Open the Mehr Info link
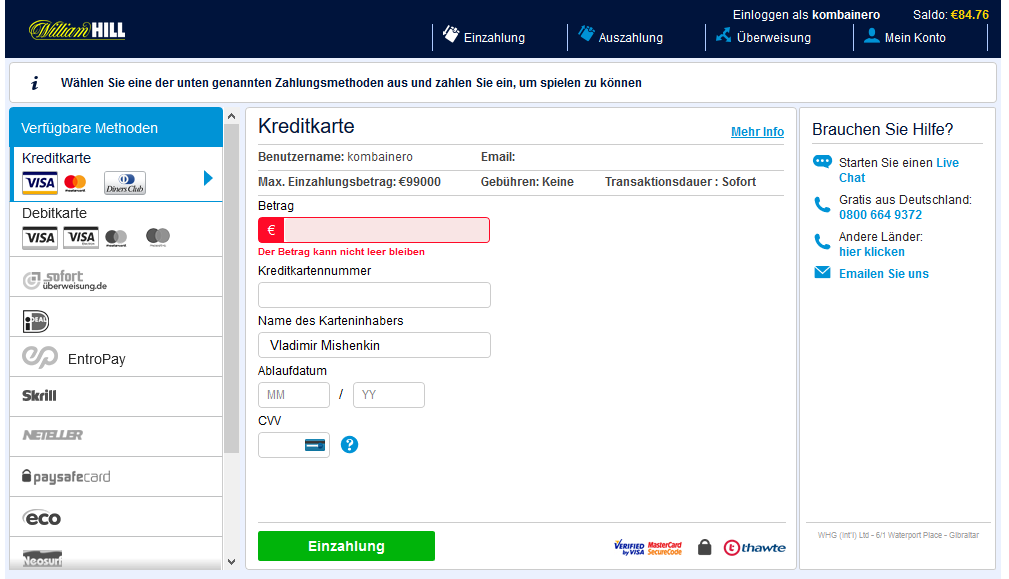 757,132
